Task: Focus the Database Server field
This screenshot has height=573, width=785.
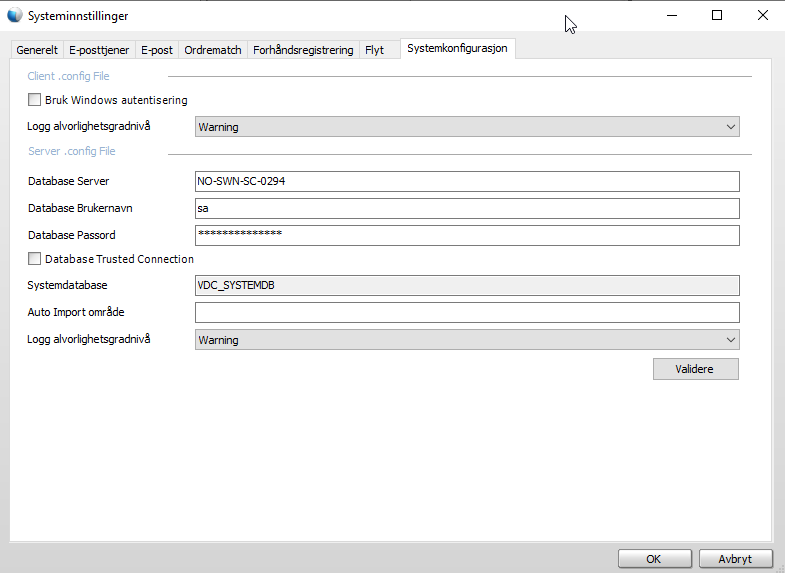Action: pyautogui.click(x=467, y=181)
